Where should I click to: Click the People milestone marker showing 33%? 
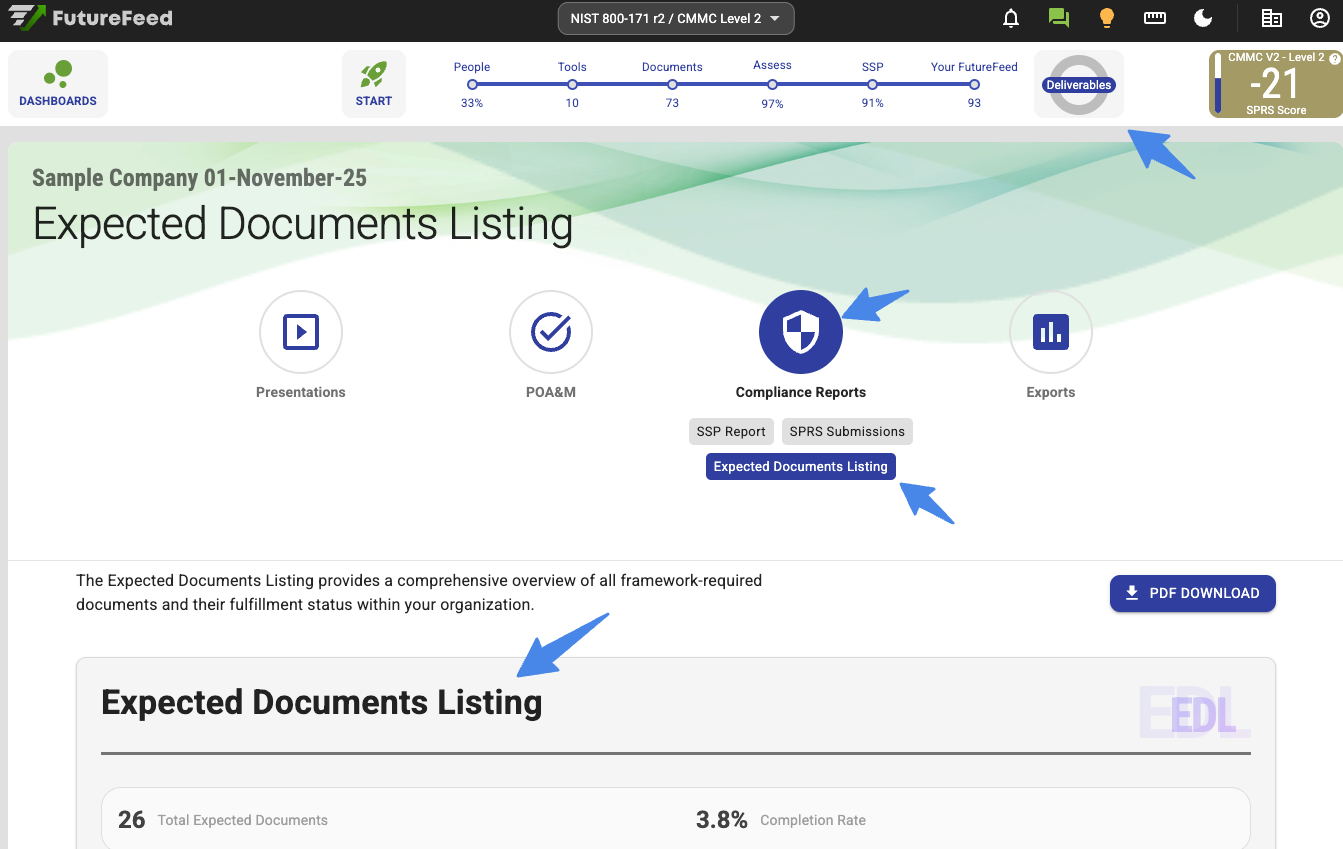471,84
